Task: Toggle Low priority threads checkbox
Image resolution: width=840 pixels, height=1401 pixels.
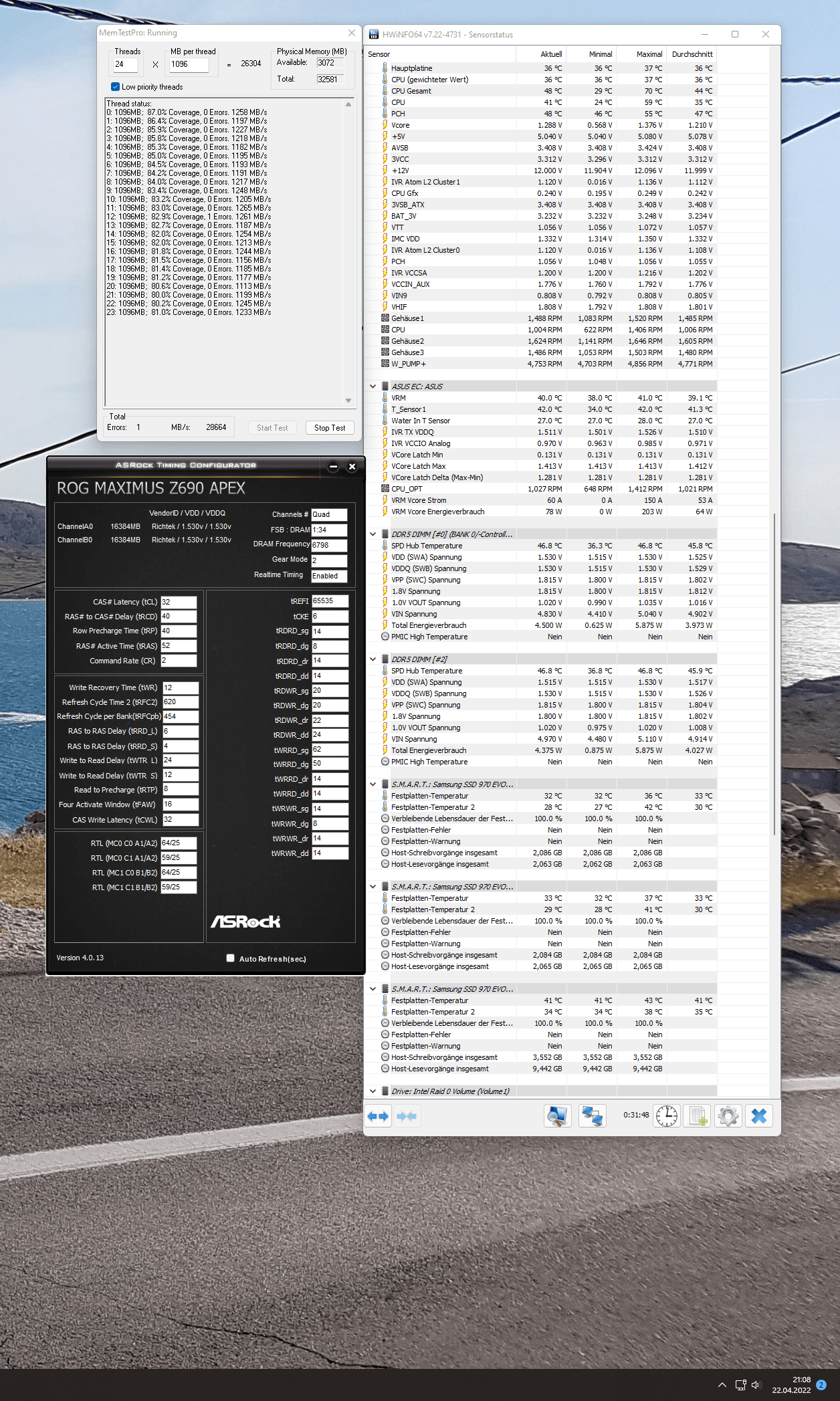Action: pyautogui.click(x=115, y=87)
